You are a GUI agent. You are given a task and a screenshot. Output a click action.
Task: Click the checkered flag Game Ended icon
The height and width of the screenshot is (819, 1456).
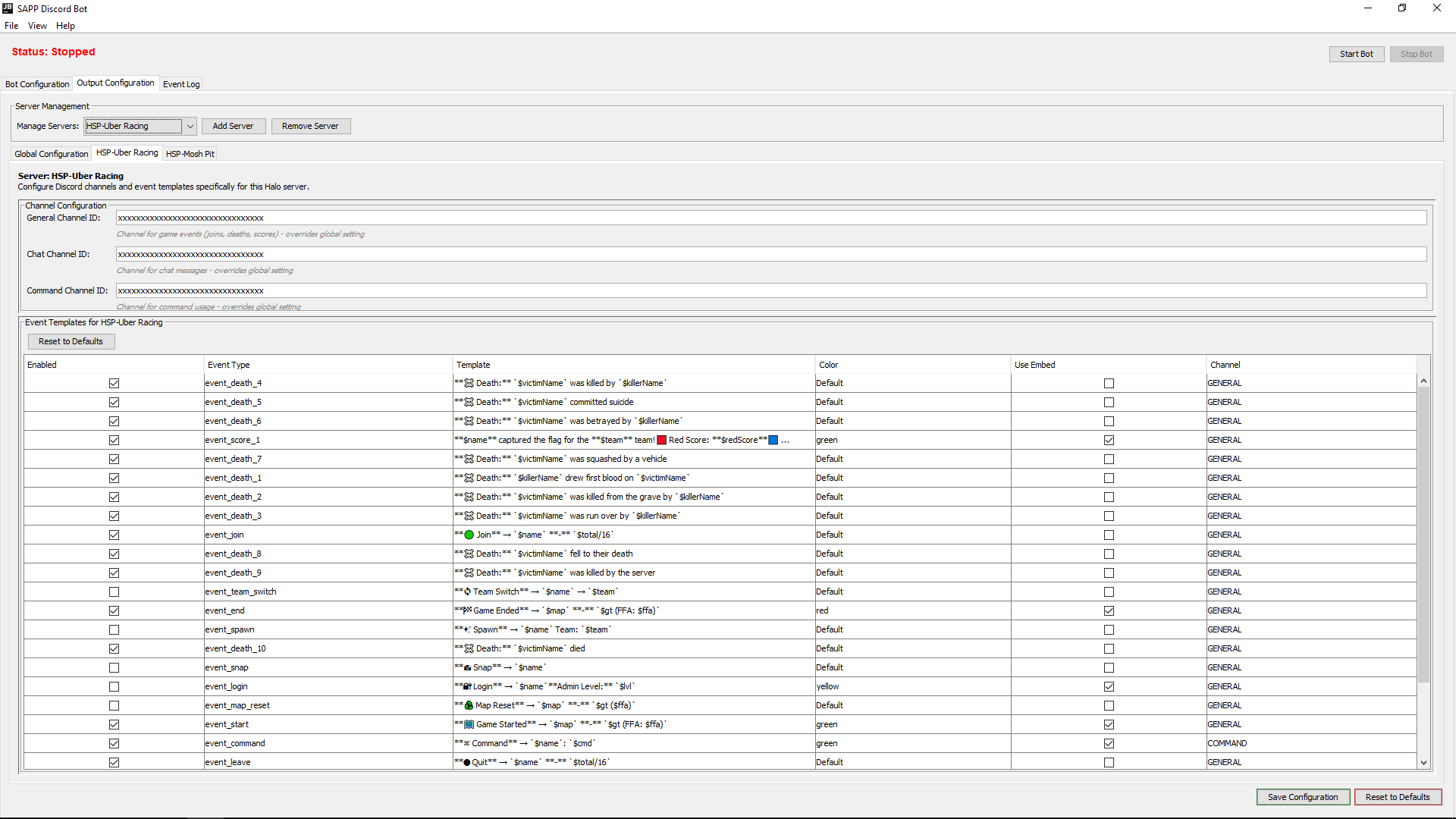point(468,610)
